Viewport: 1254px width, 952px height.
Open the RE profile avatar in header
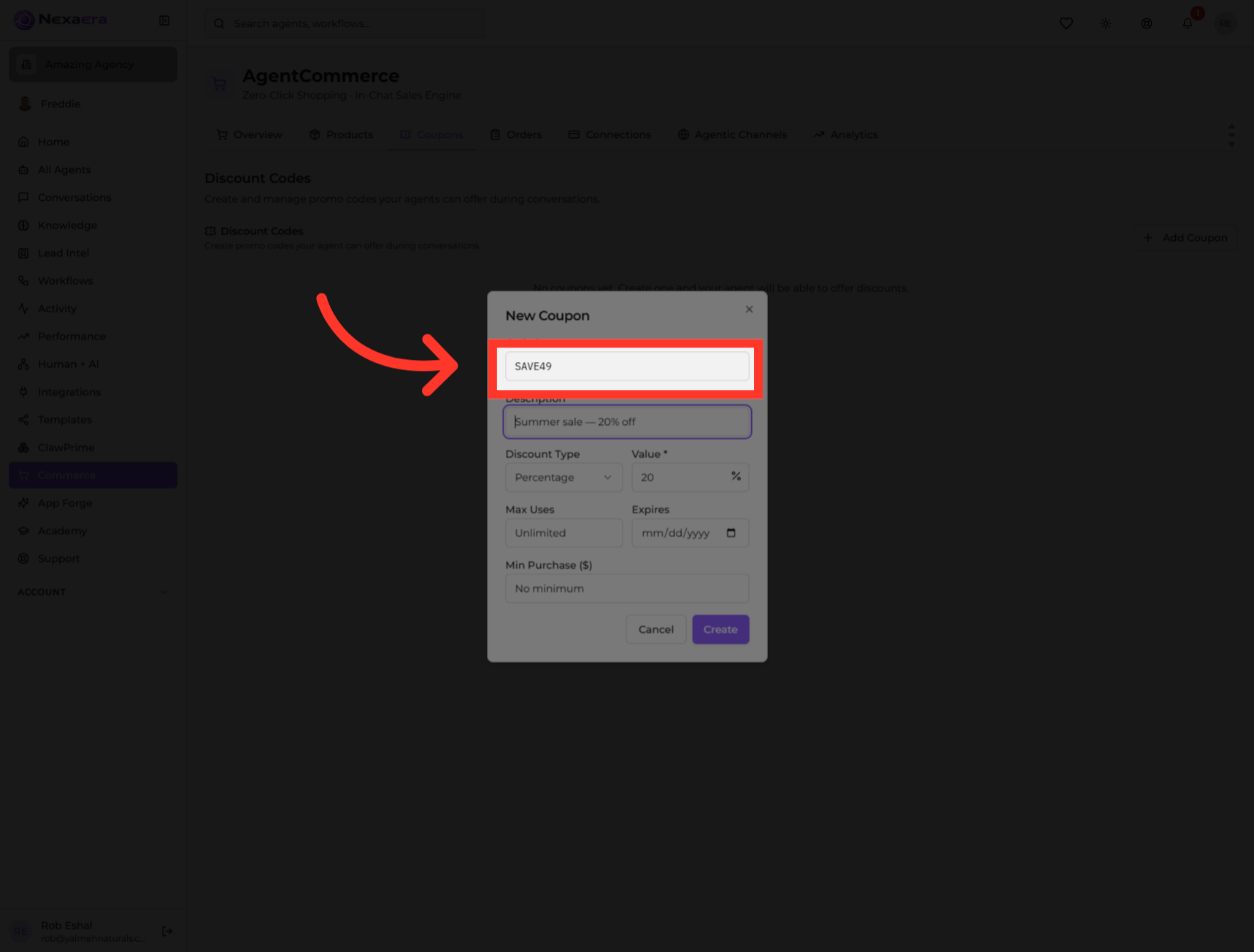point(1226,23)
